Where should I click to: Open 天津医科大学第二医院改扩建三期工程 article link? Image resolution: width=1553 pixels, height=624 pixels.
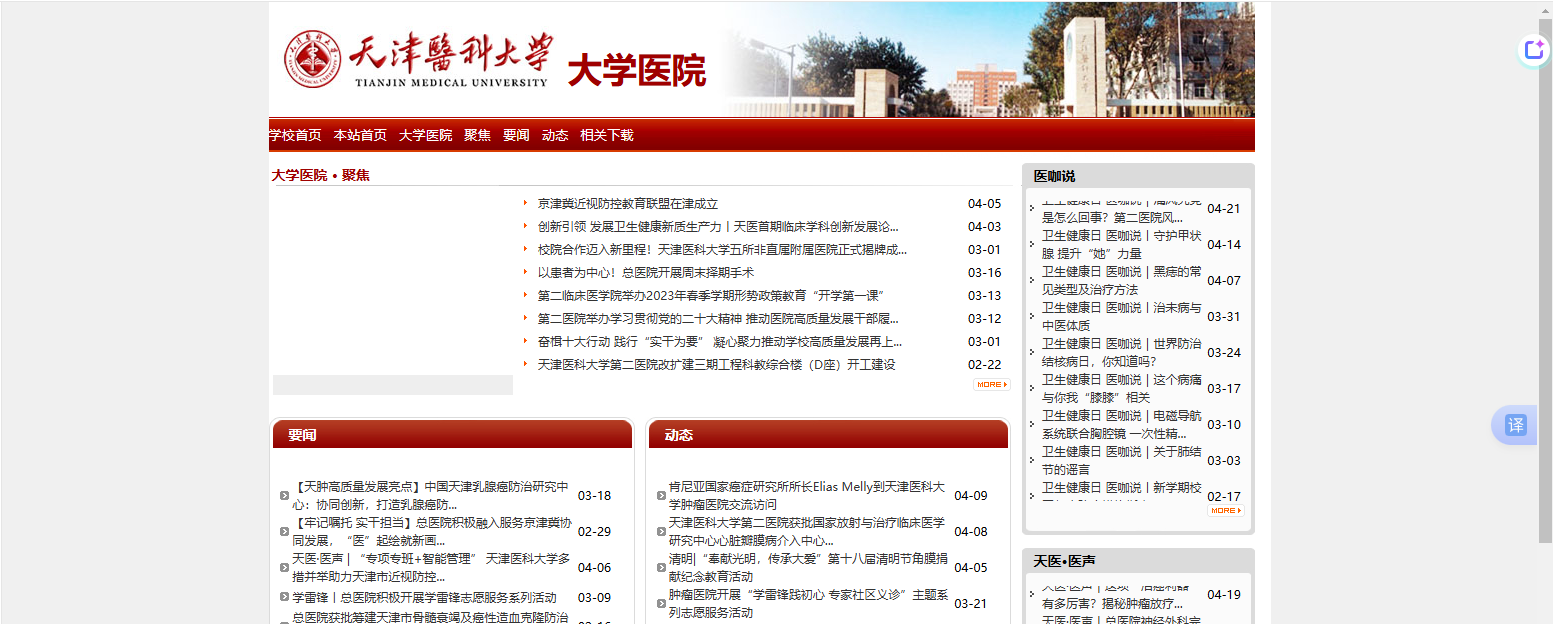715,365
